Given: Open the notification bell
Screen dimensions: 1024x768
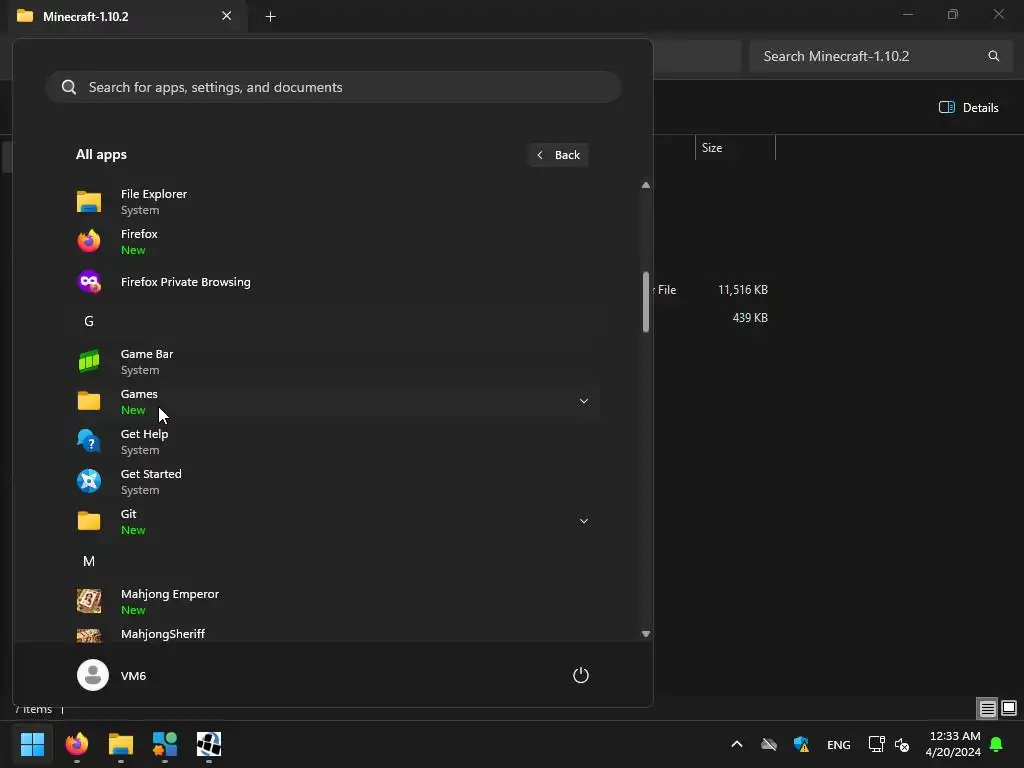Looking at the screenshot, I should [x=997, y=744].
